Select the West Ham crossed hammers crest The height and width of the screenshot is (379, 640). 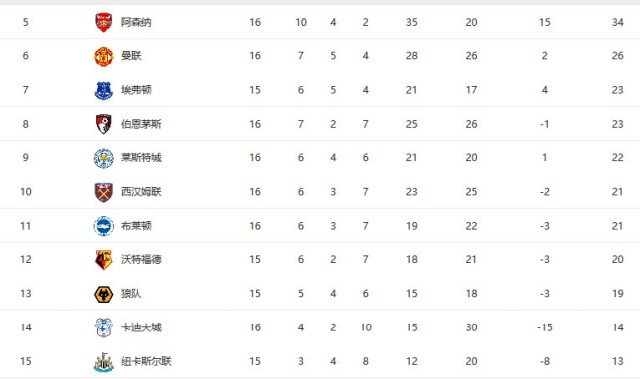104,192
